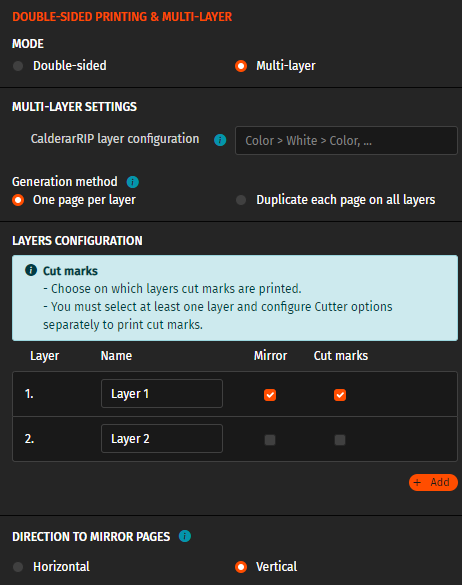The height and width of the screenshot is (585, 462).
Task: Select the Multi-layer mode radio button
Action: pyautogui.click(x=241, y=66)
